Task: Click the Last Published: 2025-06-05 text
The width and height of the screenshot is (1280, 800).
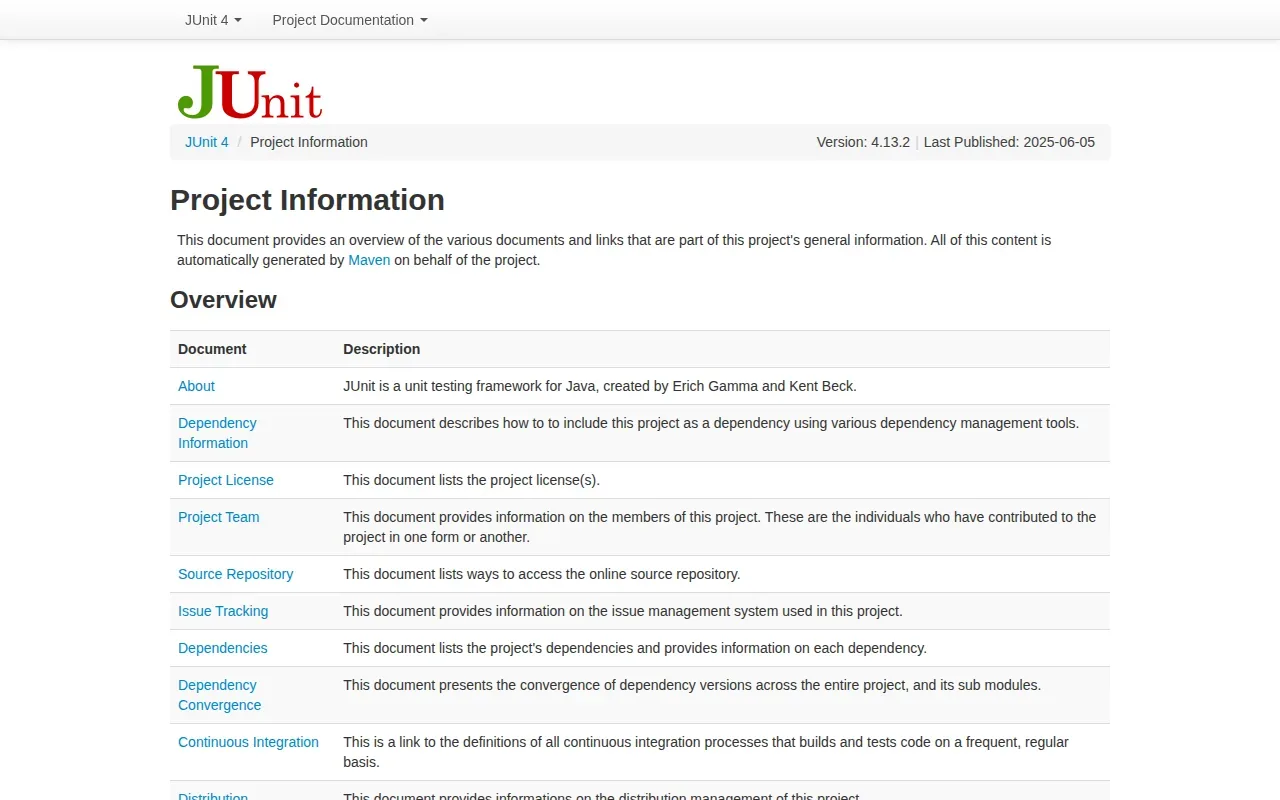Action: (x=1009, y=142)
